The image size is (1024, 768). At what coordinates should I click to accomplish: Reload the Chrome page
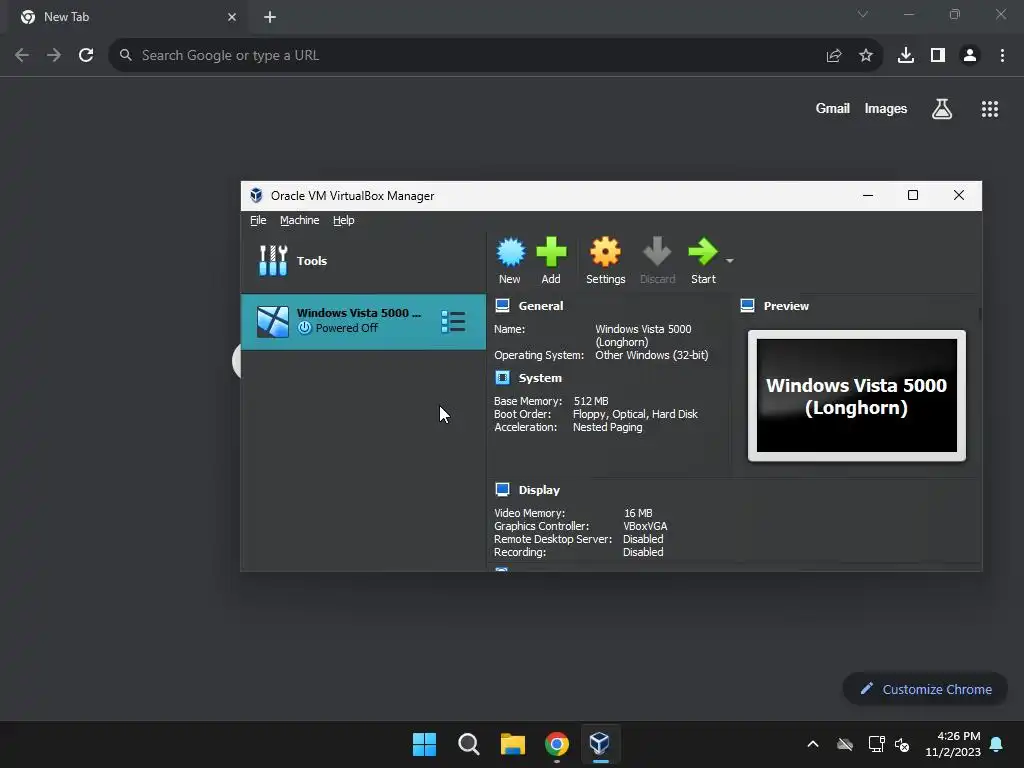pyautogui.click(x=86, y=55)
